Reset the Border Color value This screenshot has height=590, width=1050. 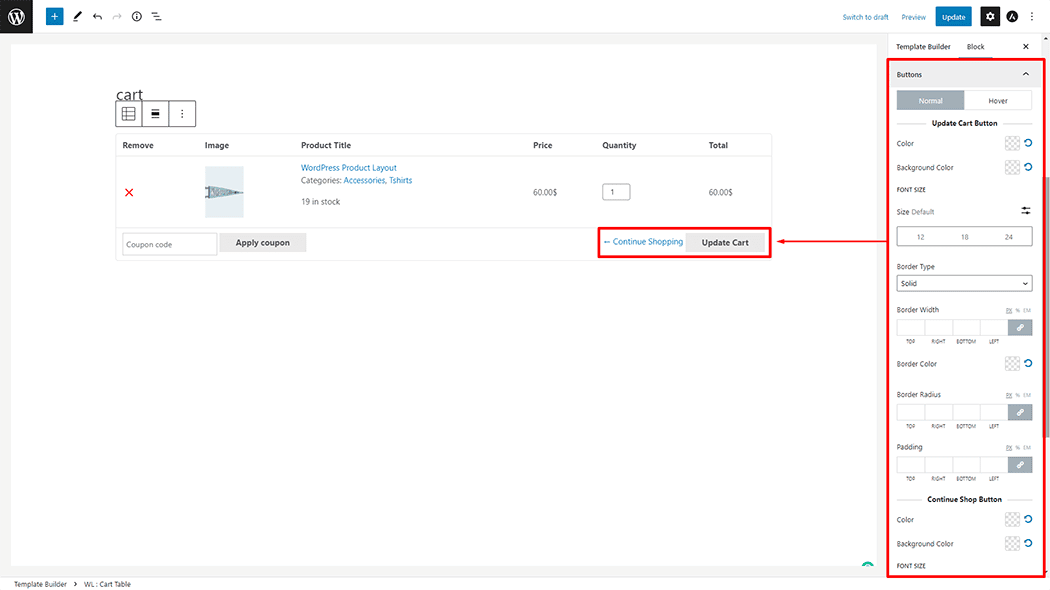click(x=1027, y=364)
